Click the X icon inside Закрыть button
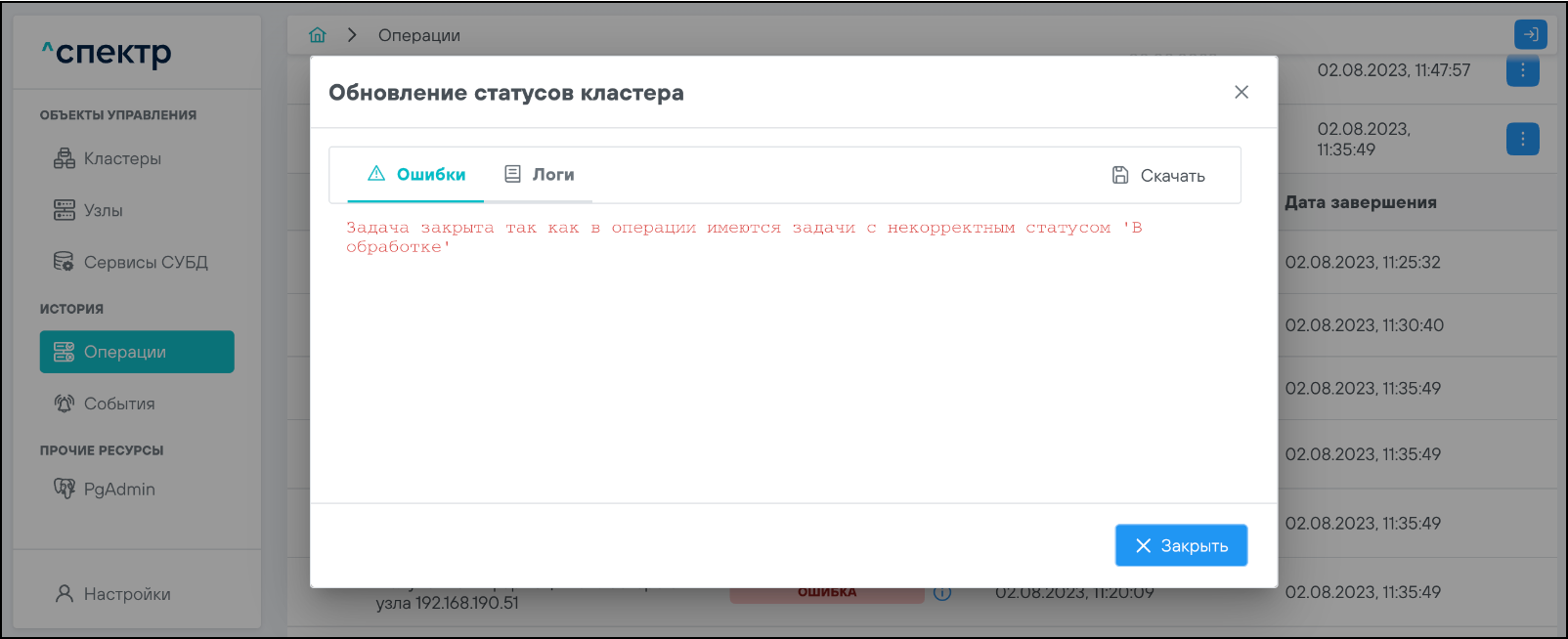 click(x=1143, y=545)
